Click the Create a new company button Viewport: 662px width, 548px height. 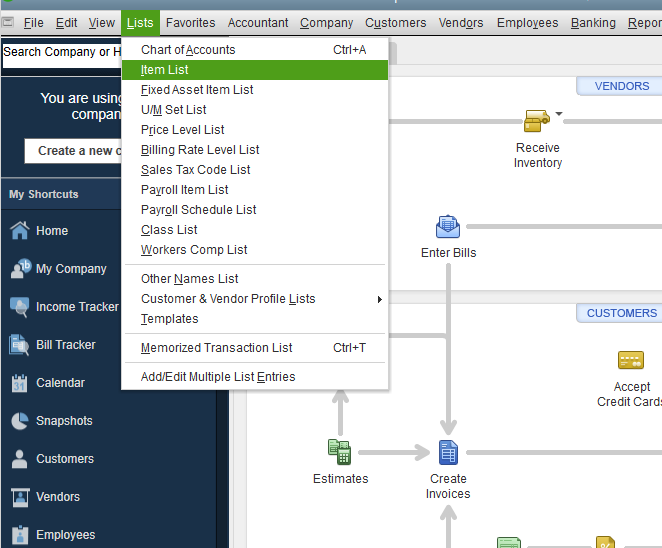point(75,151)
